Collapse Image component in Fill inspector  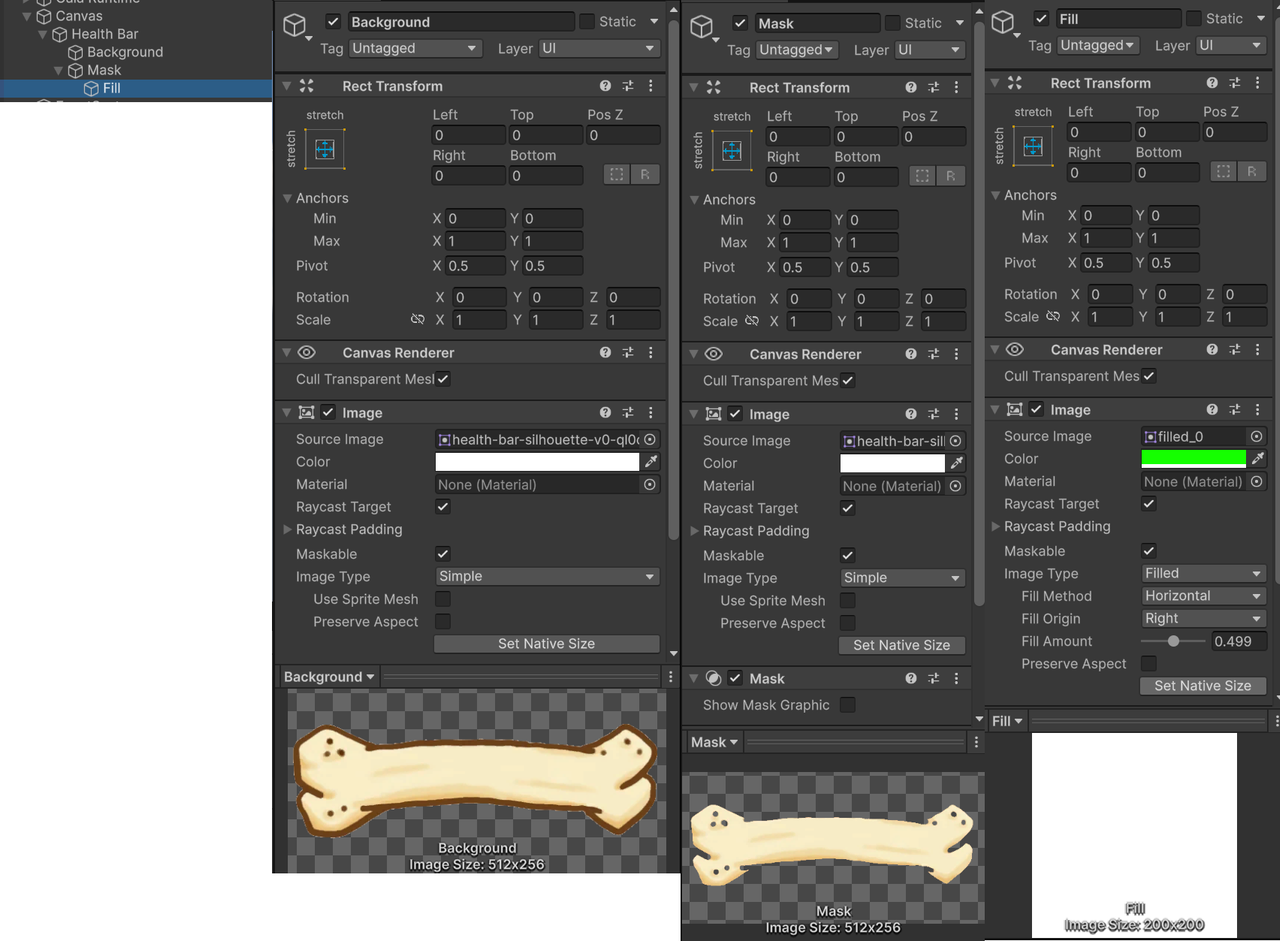tap(995, 410)
